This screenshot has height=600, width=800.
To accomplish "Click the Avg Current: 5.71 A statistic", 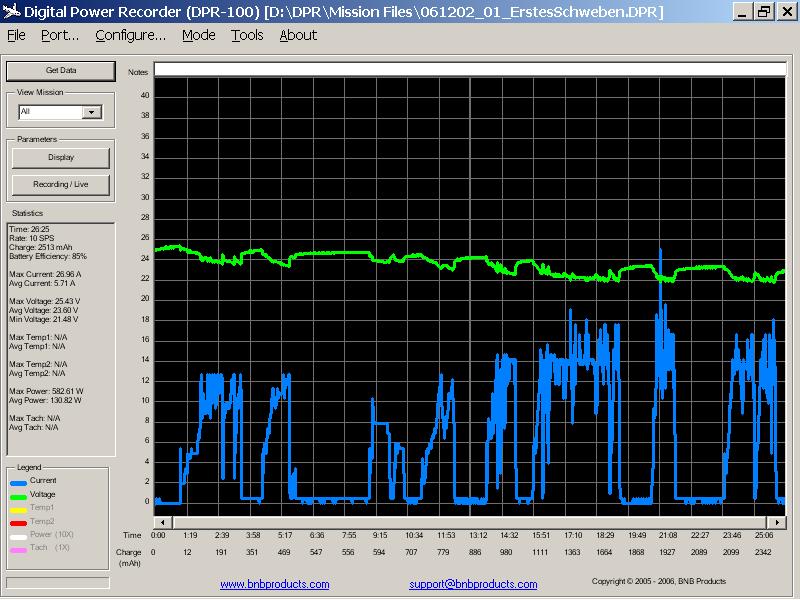I will (42, 283).
